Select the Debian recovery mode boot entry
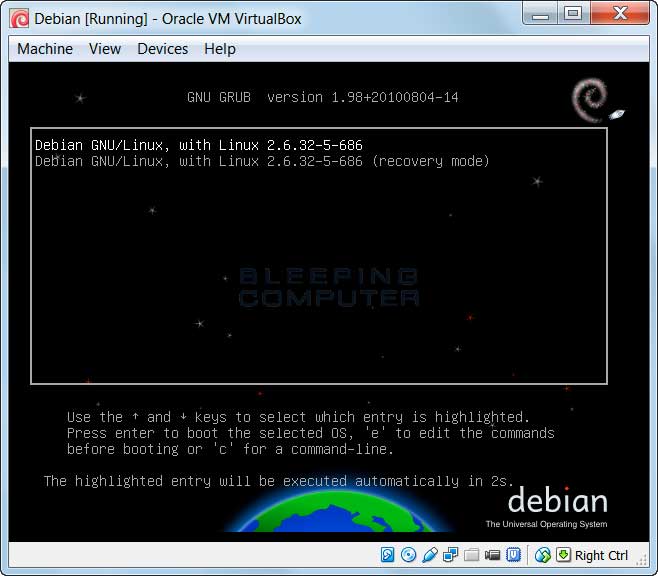The width and height of the screenshot is (658, 576). click(x=261, y=161)
